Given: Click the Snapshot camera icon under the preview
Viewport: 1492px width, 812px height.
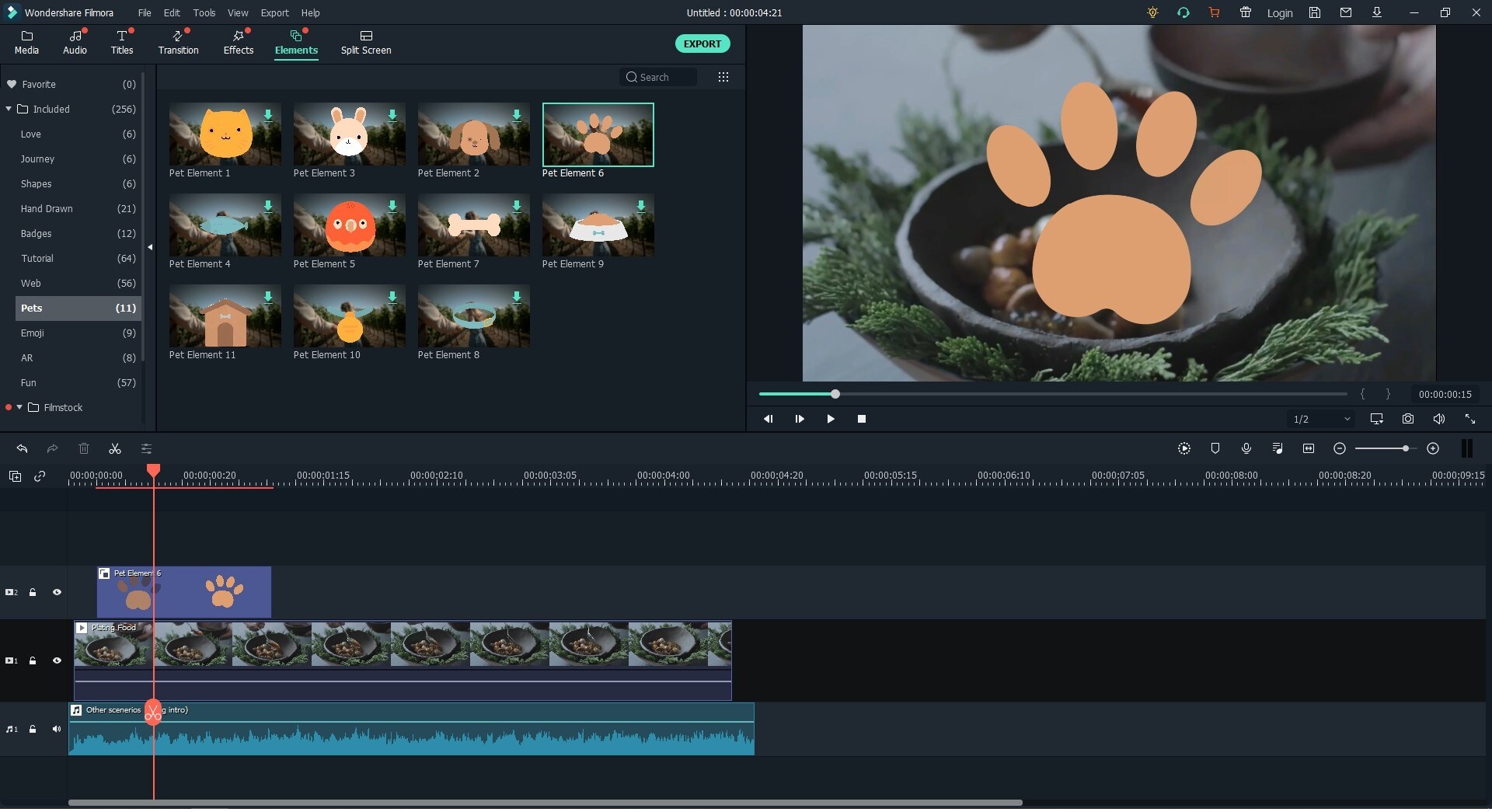Looking at the screenshot, I should click(1408, 419).
